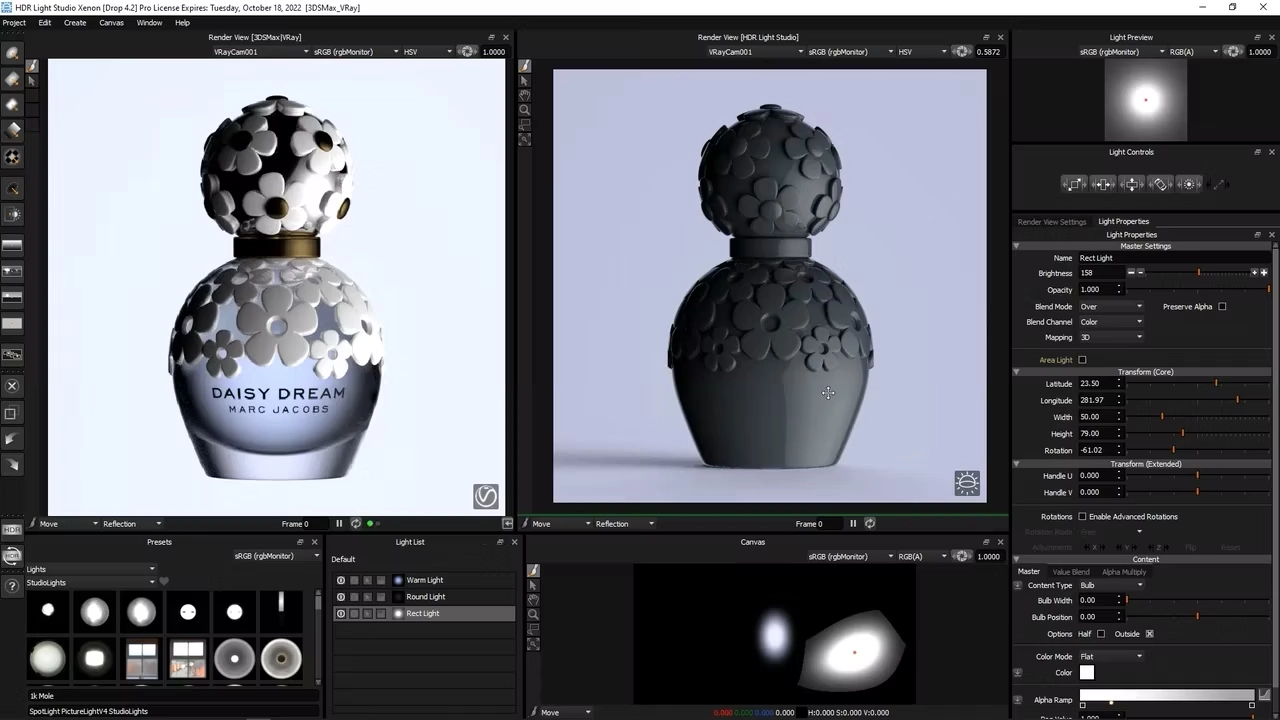Click the white Color swatch
This screenshot has width=1280, height=720.
[x=1087, y=673]
